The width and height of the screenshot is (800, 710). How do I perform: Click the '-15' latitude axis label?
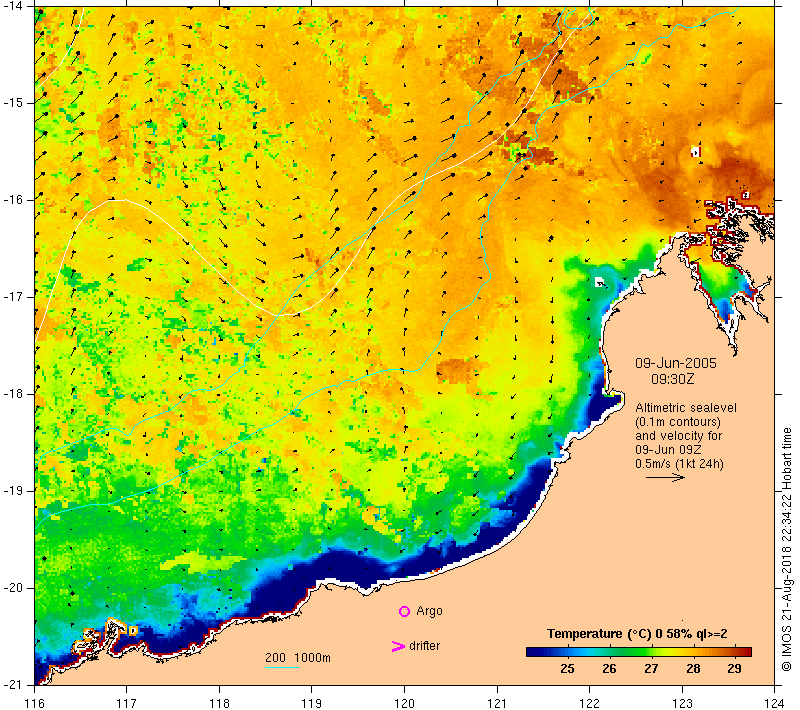tap(12, 103)
